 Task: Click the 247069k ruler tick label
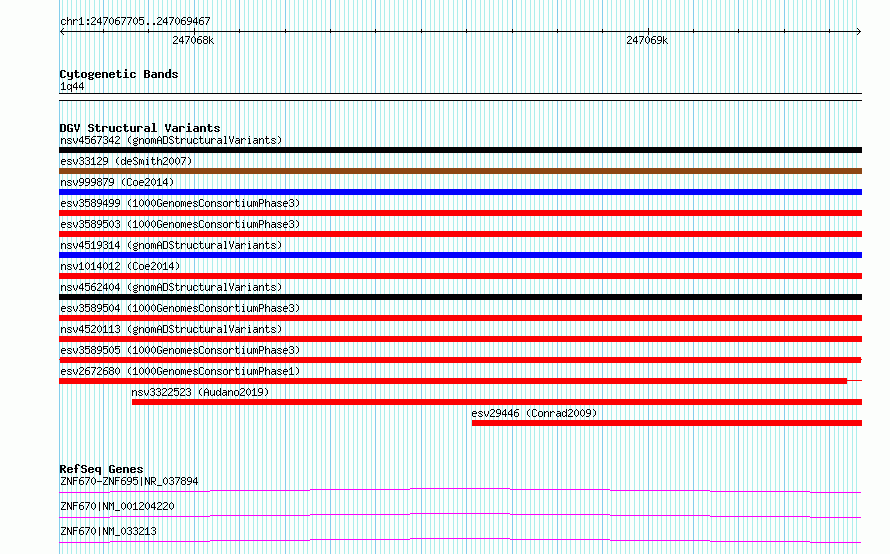point(647,40)
